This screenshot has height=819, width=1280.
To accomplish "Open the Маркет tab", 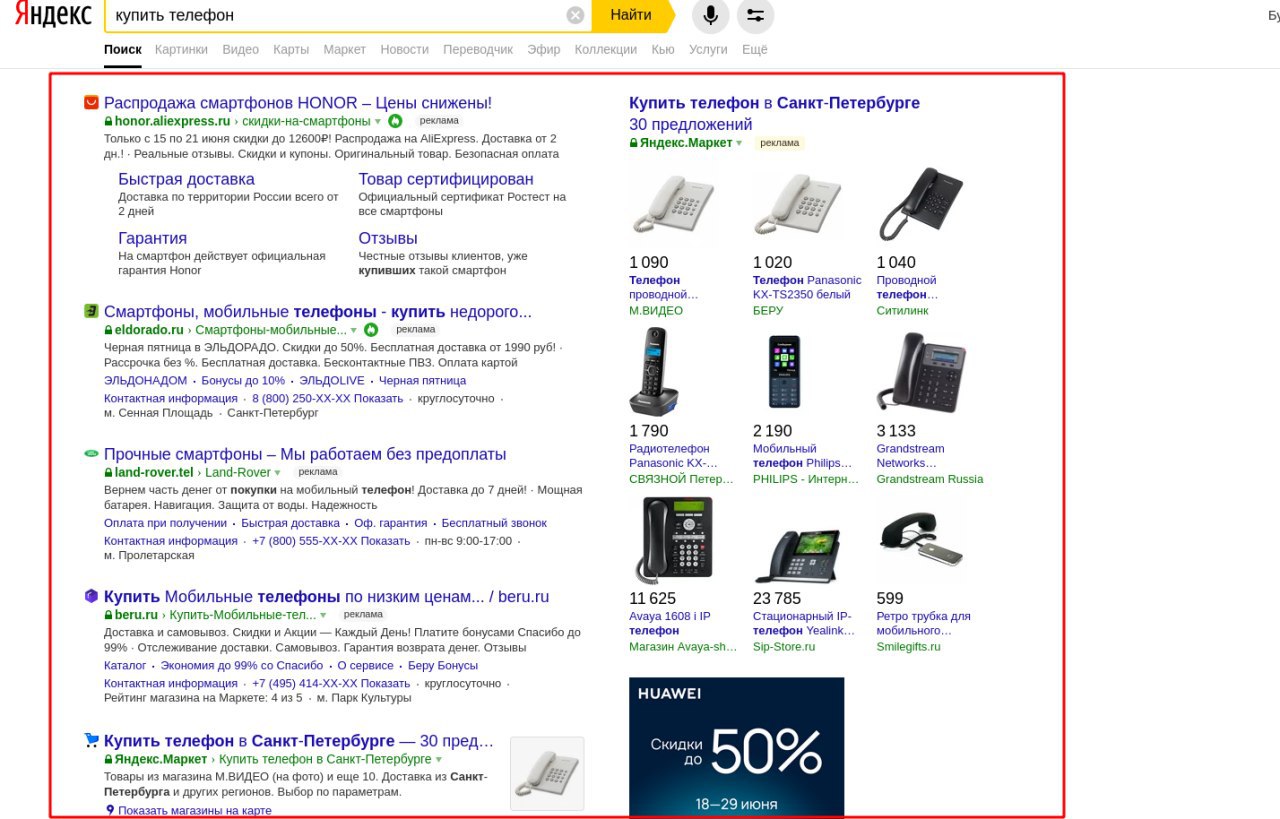I will click(x=345, y=49).
